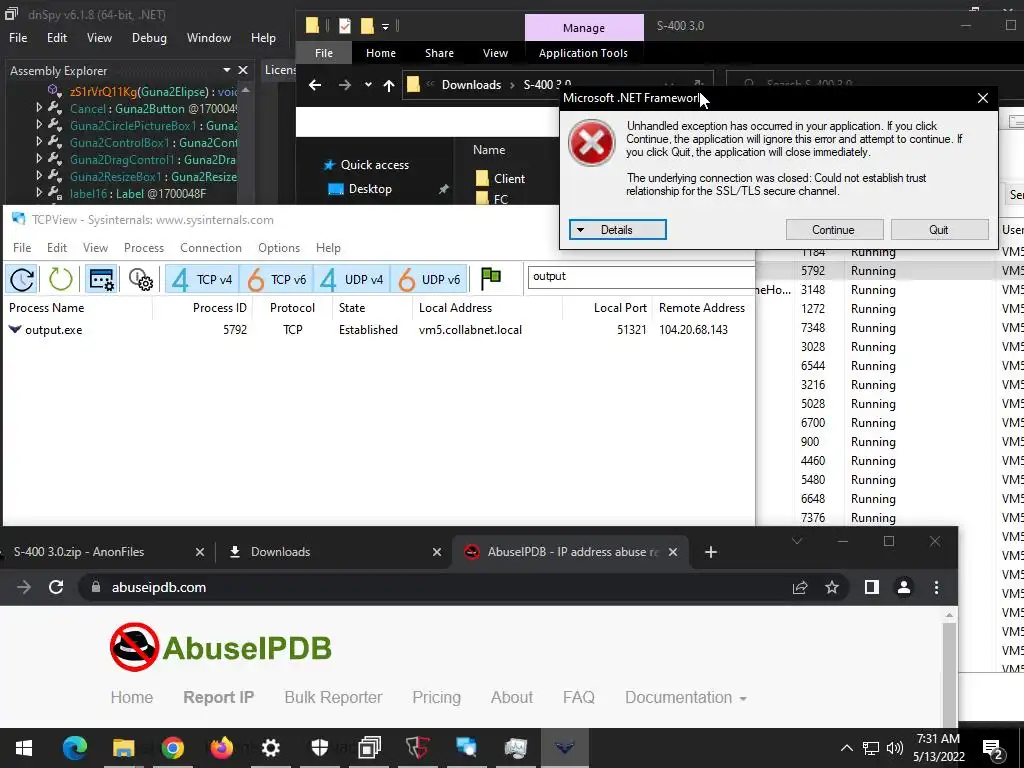Image resolution: width=1024 pixels, height=768 pixels.
Task: Click green flag states filter icon
Action: pos(490,279)
